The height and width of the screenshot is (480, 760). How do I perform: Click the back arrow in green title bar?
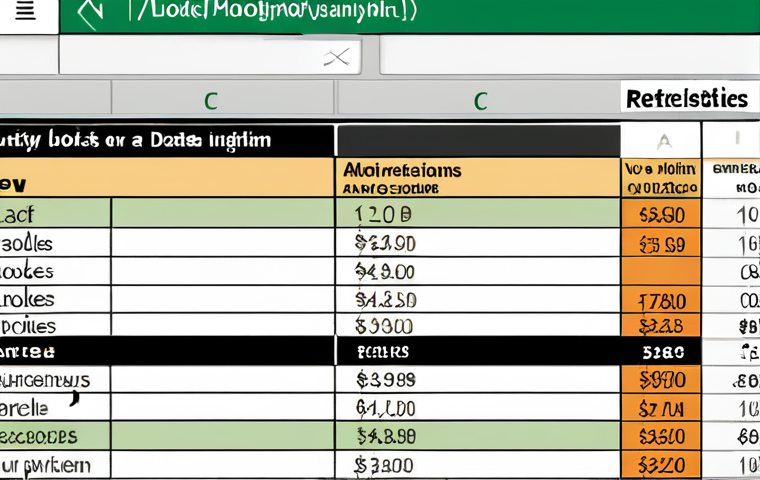[91, 14]
